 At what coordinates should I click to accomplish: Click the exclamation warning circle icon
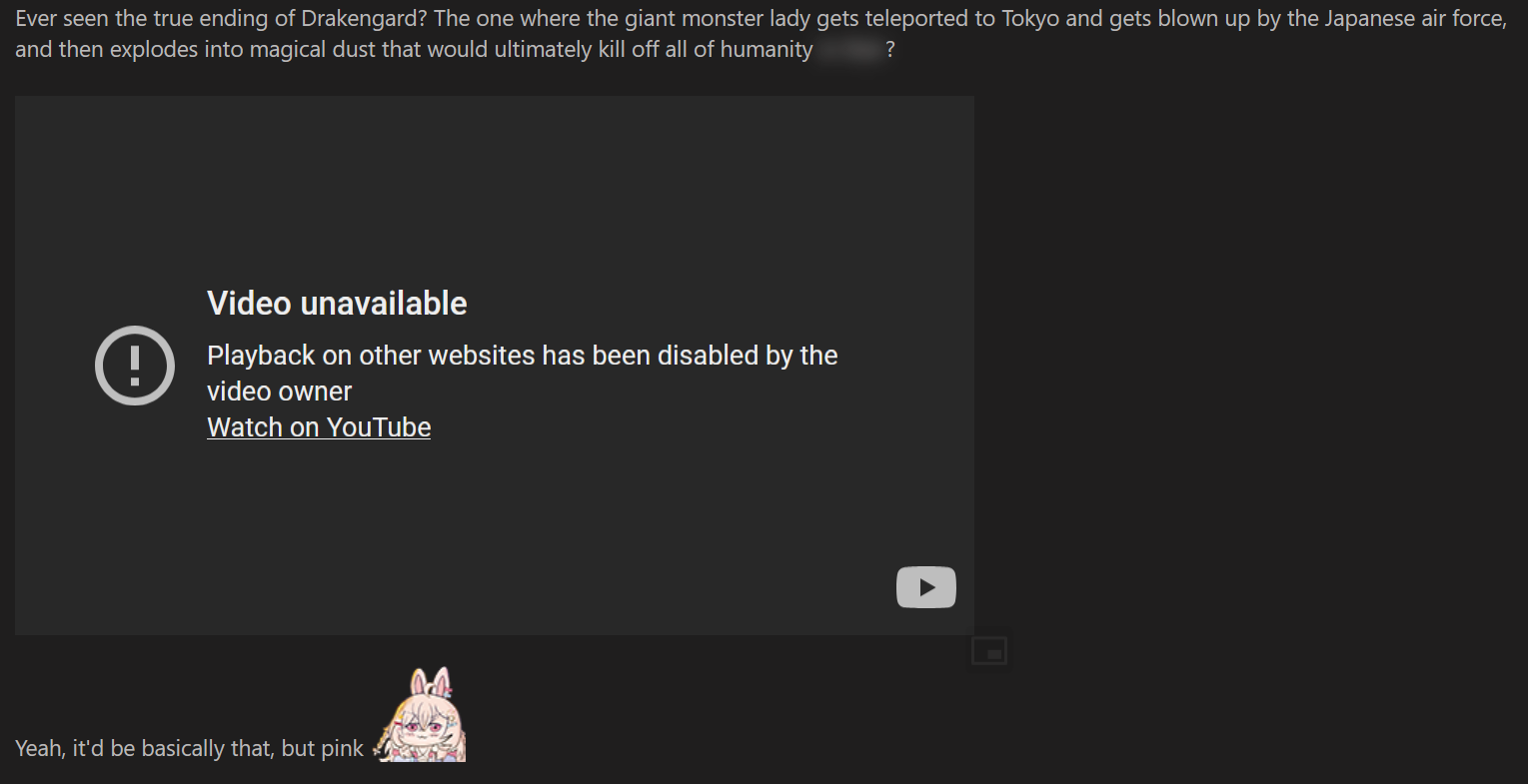[x=135, y=366]
